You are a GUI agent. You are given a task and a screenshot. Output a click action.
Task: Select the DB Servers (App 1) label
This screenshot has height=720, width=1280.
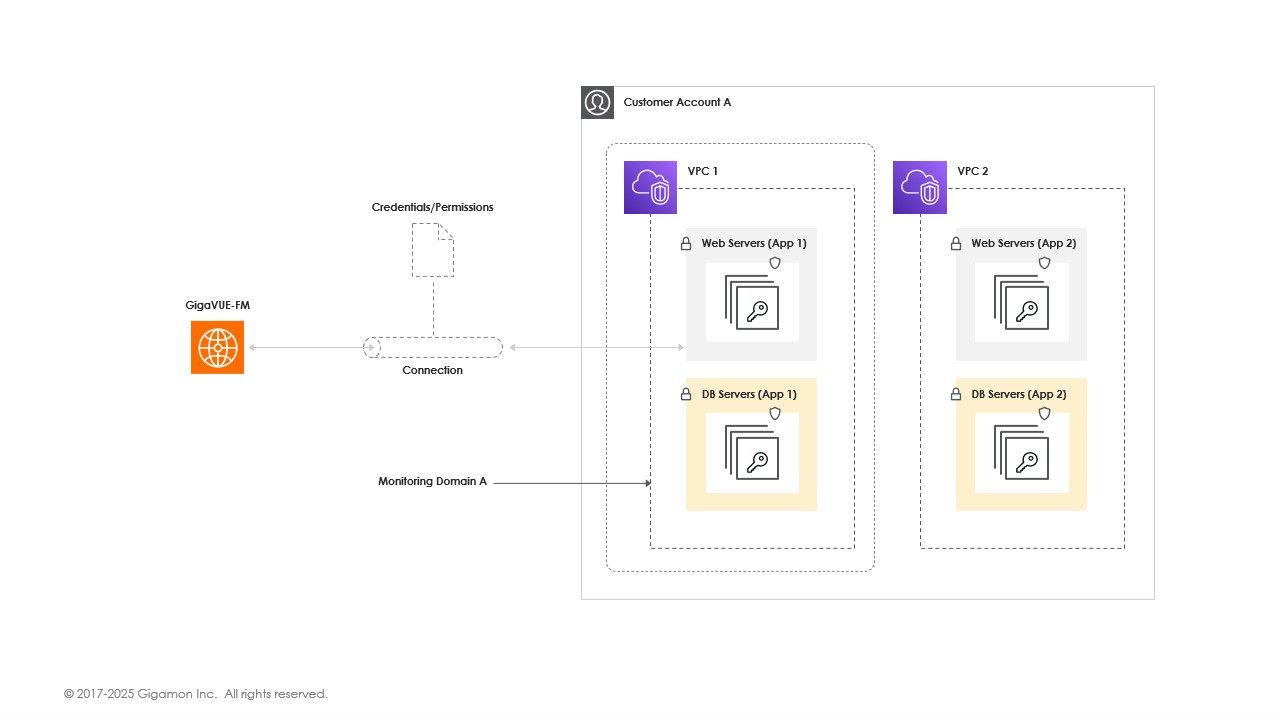(x=749, y=395)
